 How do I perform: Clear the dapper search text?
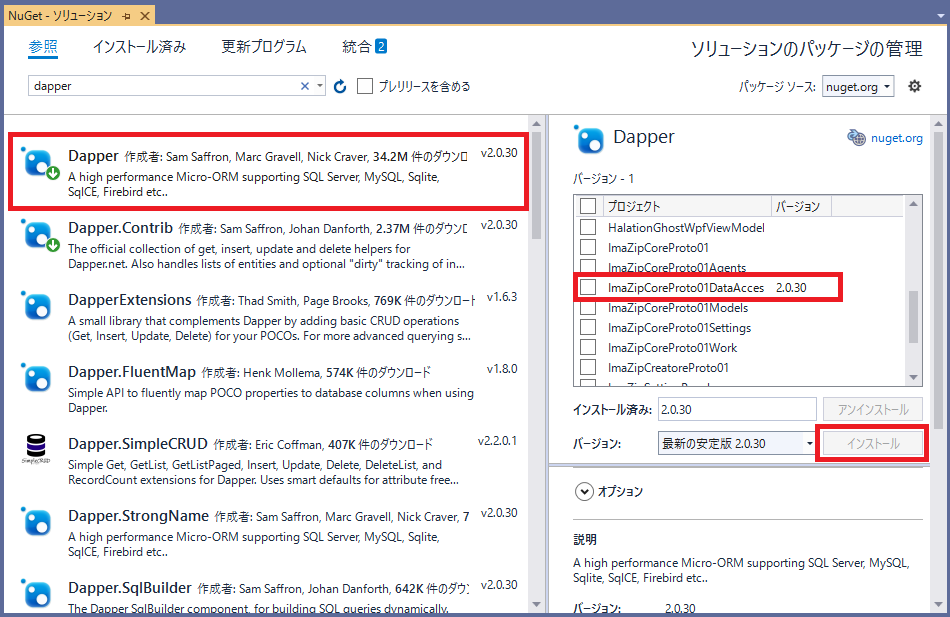click(305, 86)
